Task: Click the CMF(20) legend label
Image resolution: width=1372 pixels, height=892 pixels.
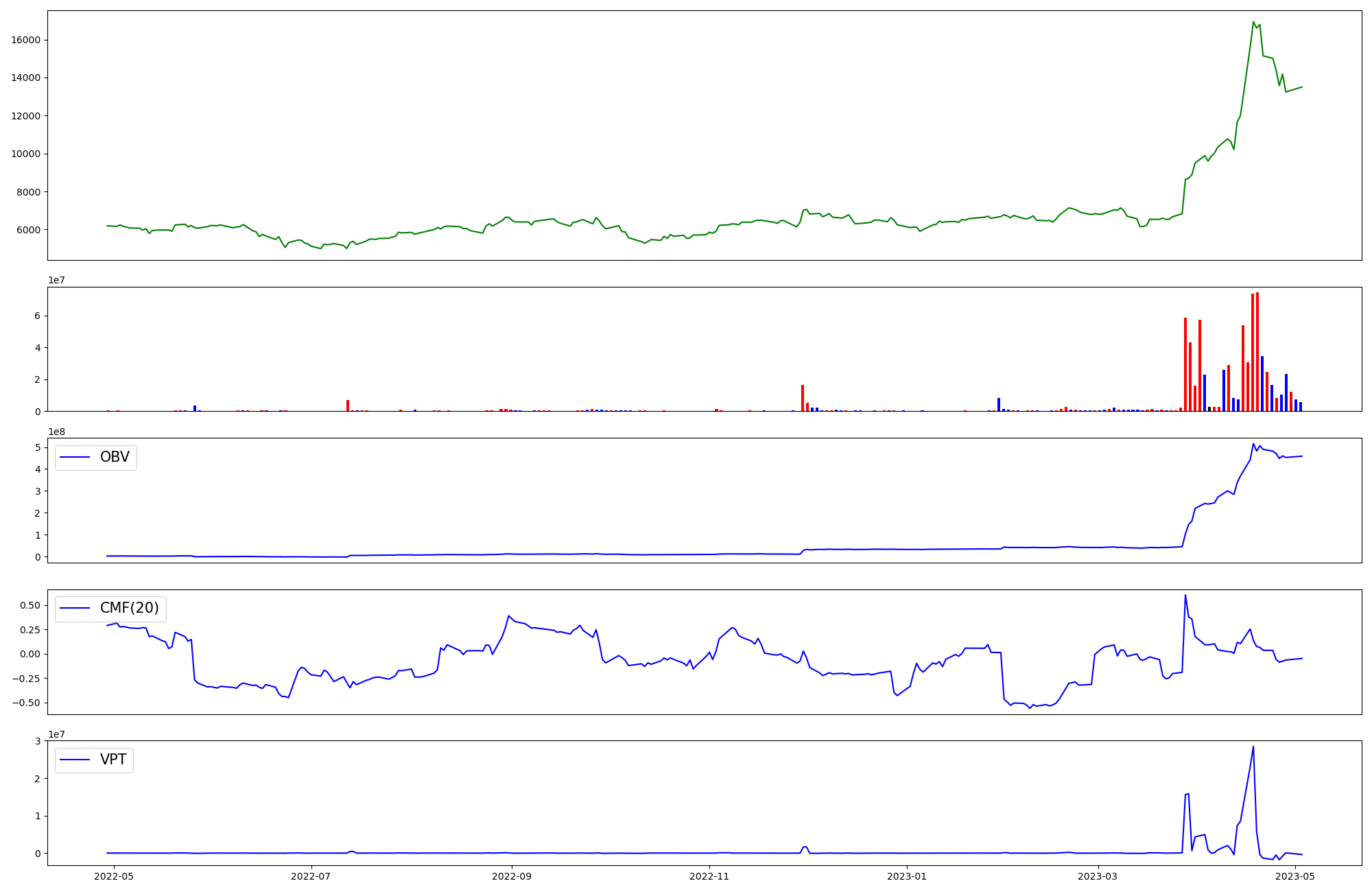Action: 129,608
